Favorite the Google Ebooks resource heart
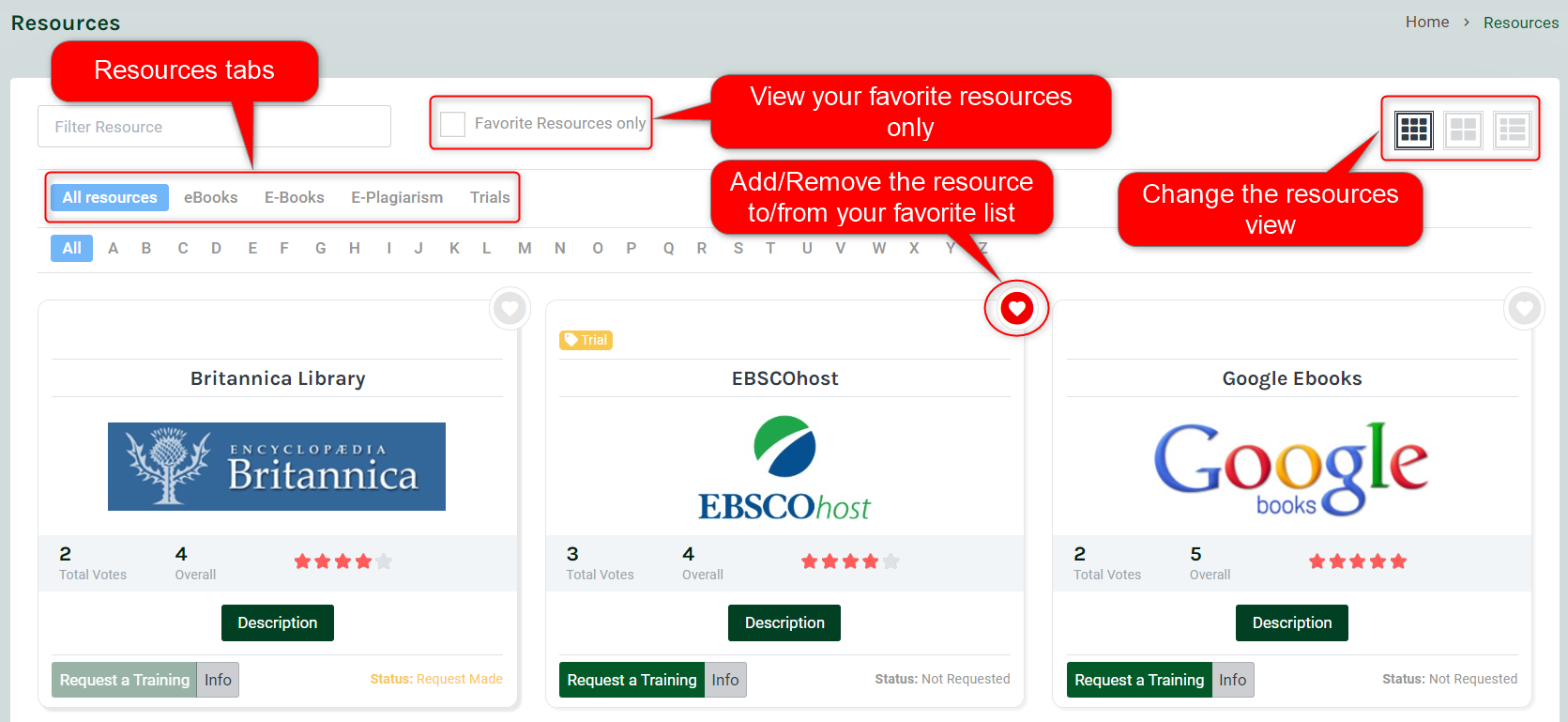 click(1524, 308)
